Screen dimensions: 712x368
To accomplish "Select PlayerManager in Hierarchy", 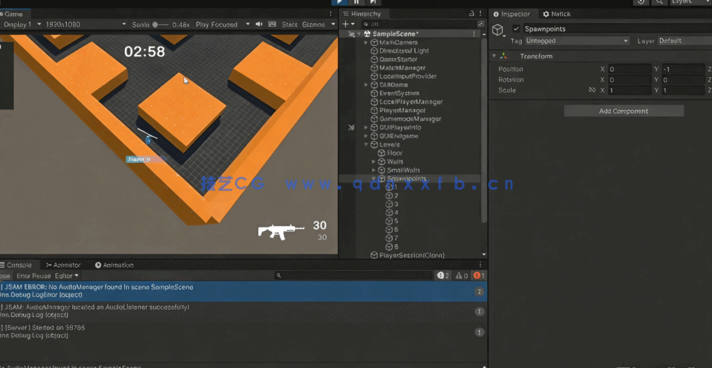I will 402,110.
